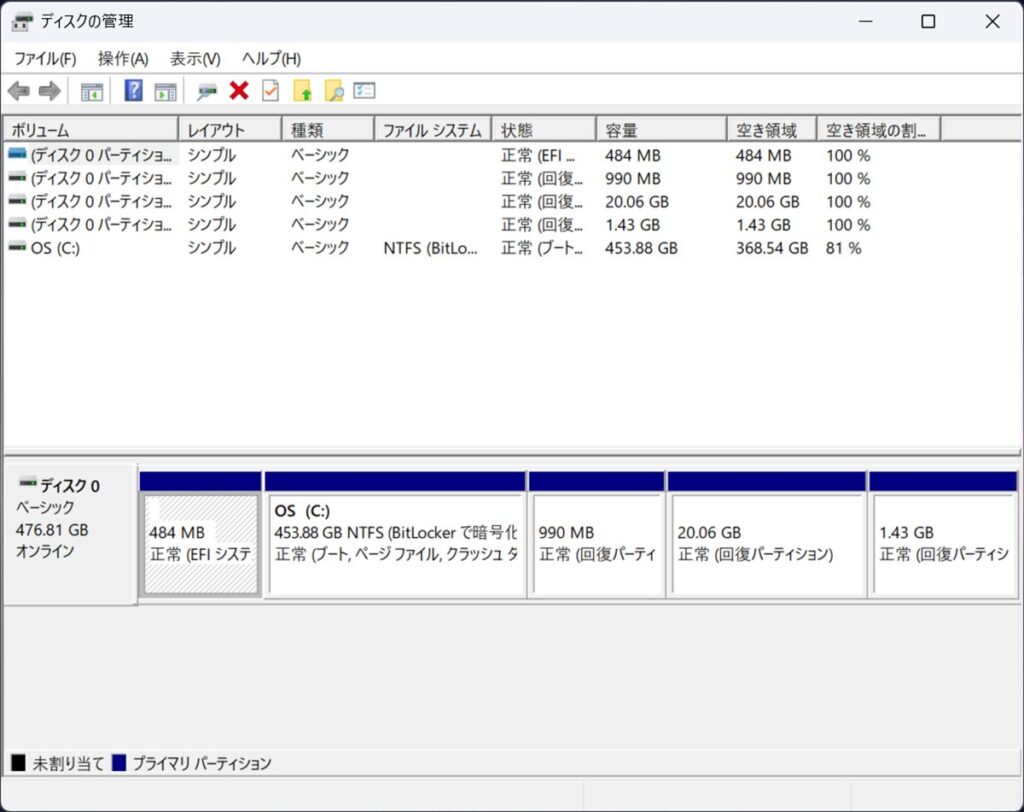Click the folder with green up-arrow icon
Viewport: 1024px width, 812px height.
302,91
